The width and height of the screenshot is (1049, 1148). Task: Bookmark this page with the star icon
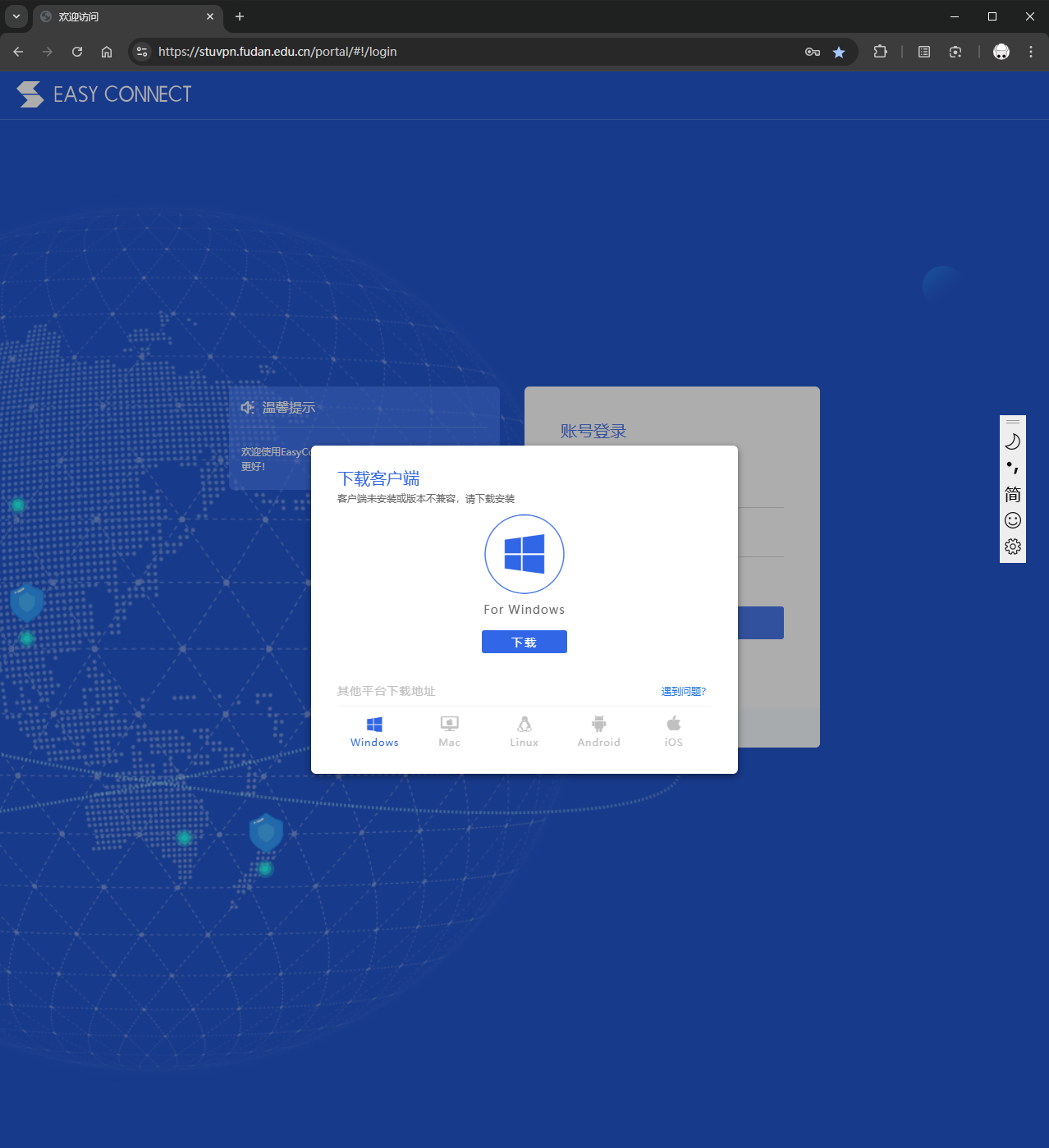838,52
